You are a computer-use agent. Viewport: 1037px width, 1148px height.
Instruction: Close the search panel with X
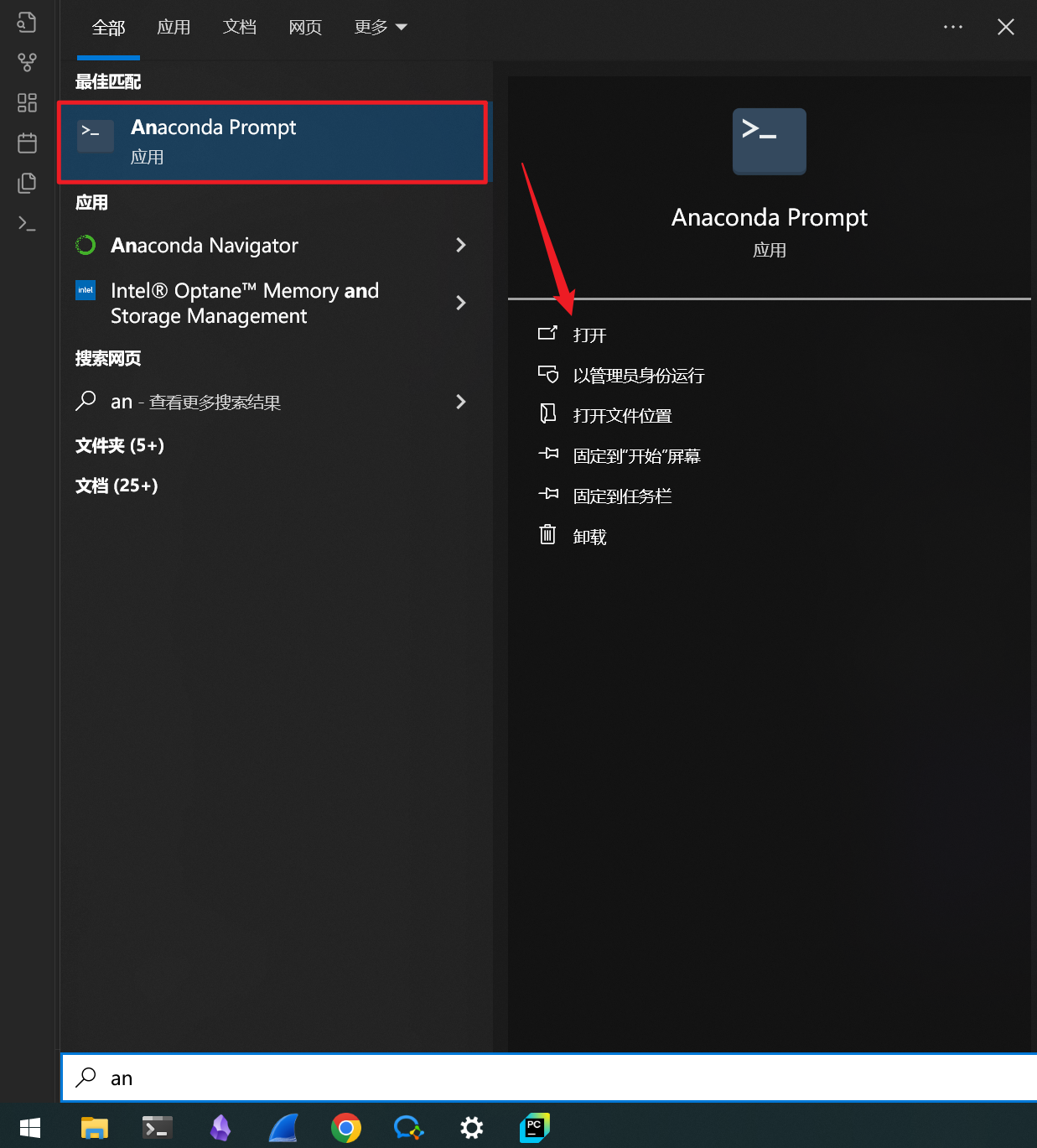coord(1006,27)
